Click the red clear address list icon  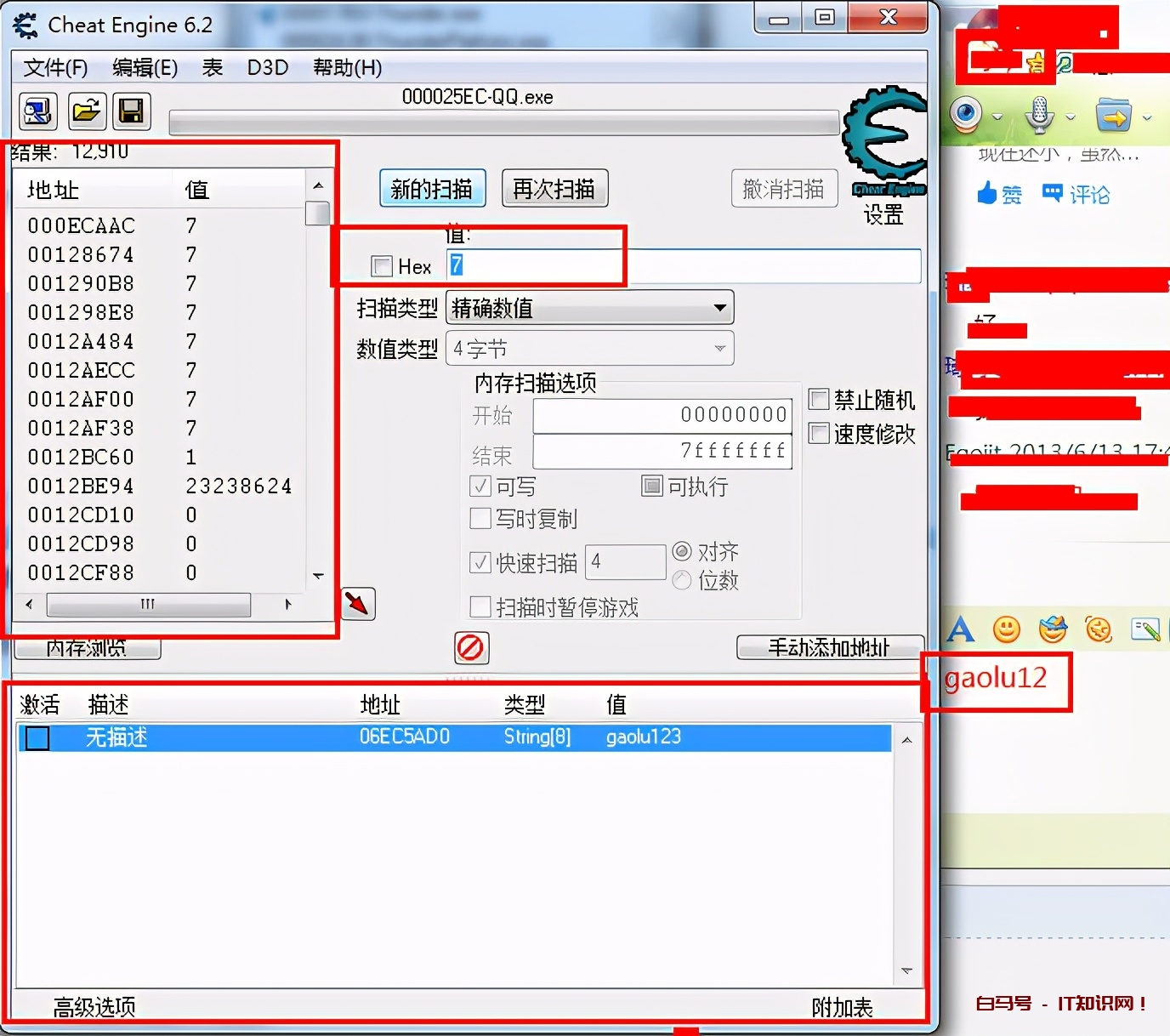(471, 648)
